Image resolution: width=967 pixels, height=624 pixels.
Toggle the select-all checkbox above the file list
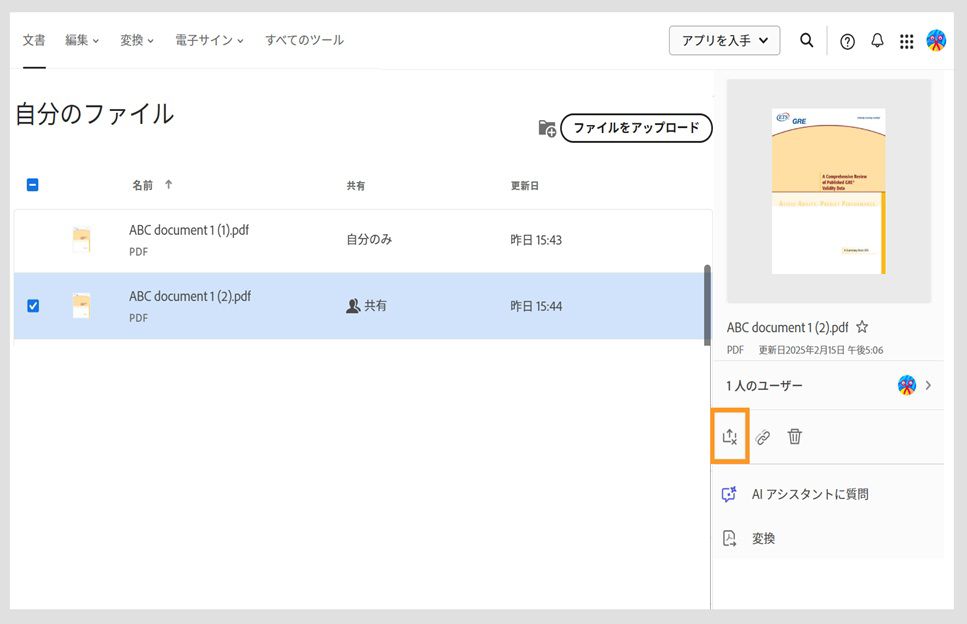33,185
